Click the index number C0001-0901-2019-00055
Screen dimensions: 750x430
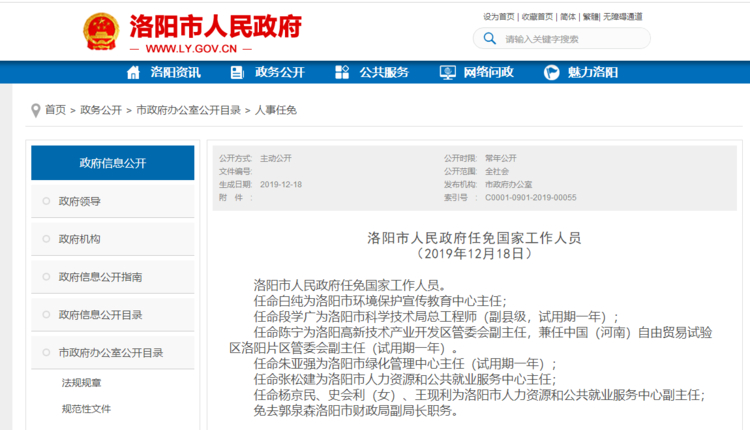pyautogui.click(x=530, y=198)
